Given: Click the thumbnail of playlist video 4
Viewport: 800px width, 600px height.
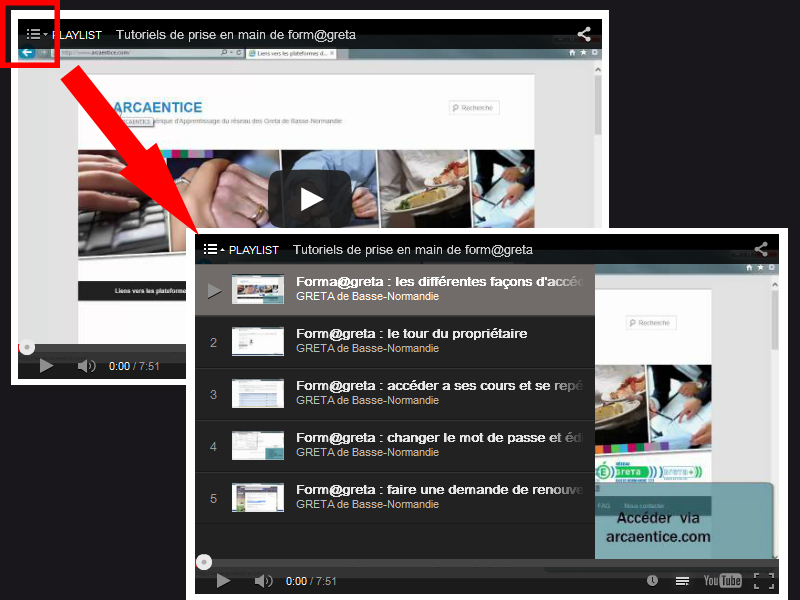Looking at the screenshot, I should 258,445.
